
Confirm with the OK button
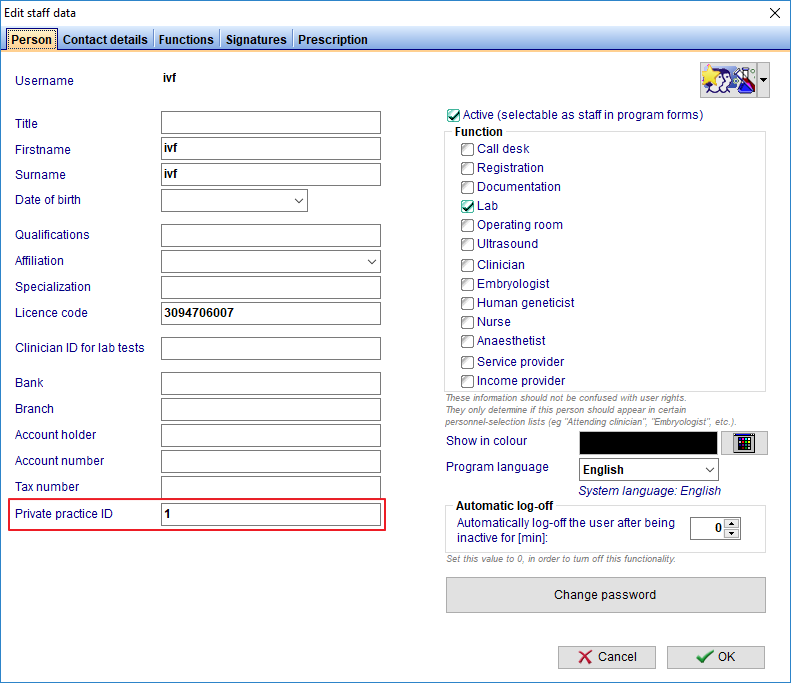[x=715, y=657]
